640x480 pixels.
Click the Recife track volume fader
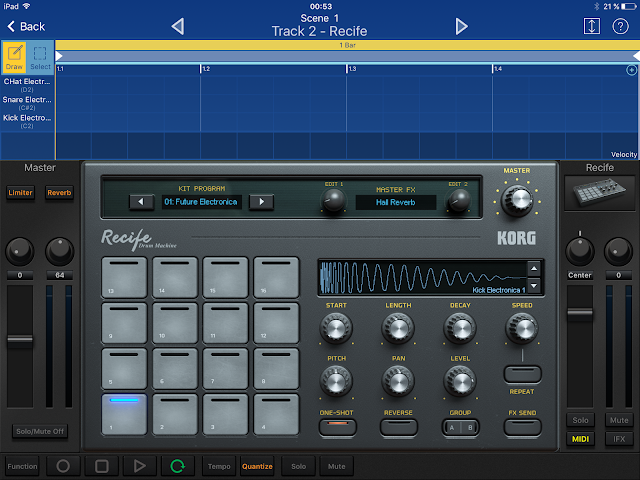580,313
